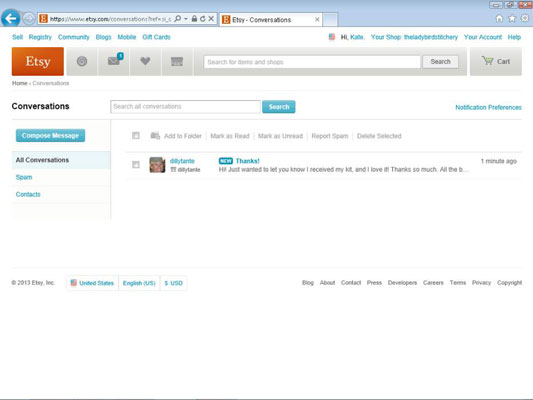
Task: Open the Activity feed circle icon
Action: coord(82,62)
